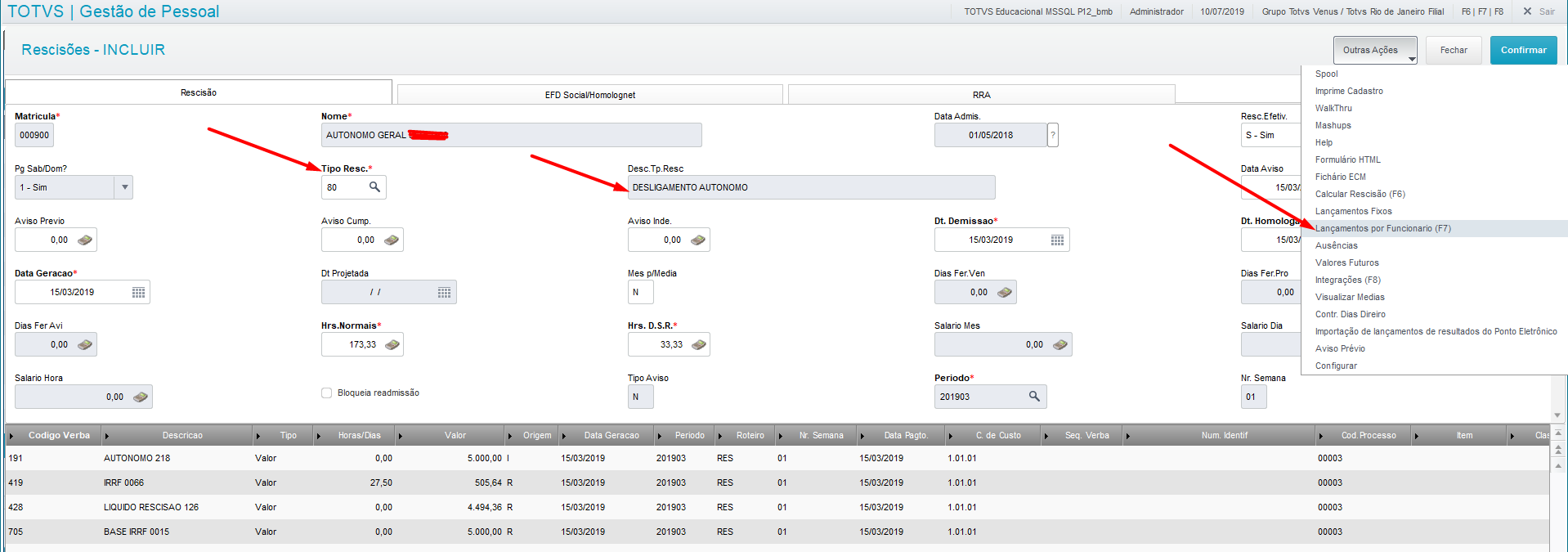Expand the Valor column header arrow
Image resolution: width=1568 pixels, height=552 pixels.
[x=401, y=436]
